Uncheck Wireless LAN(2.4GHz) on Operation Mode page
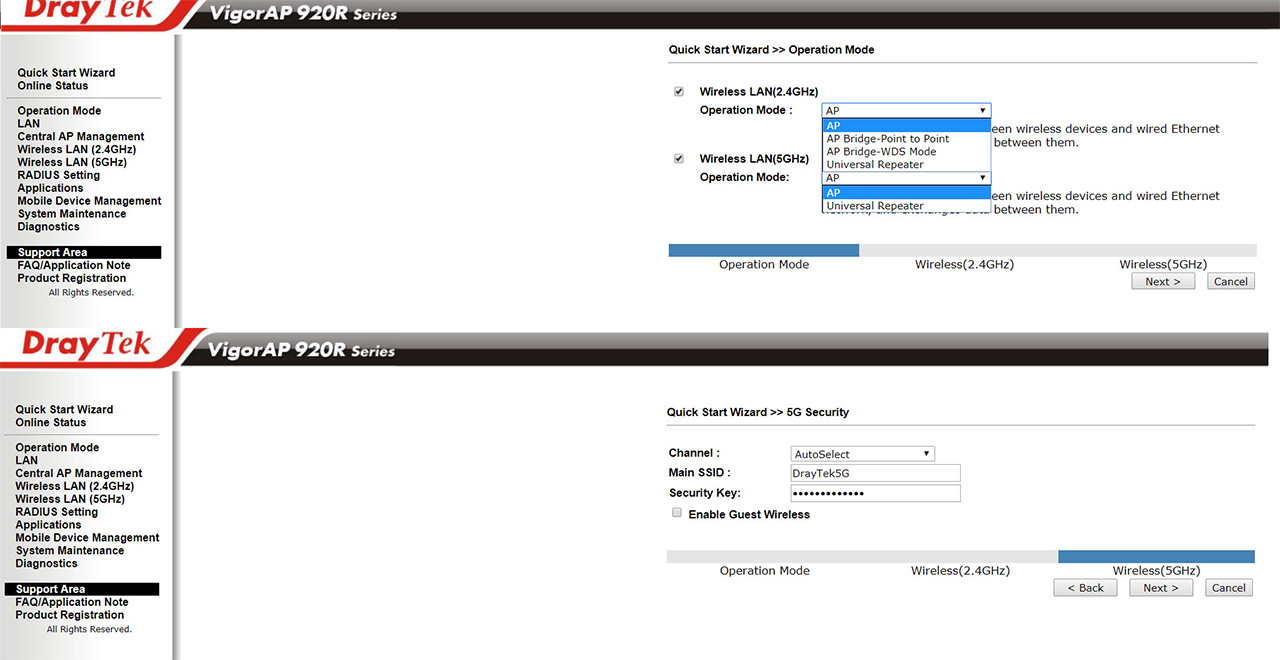This screenshot has width=1280, height=660. pos(679,92)
